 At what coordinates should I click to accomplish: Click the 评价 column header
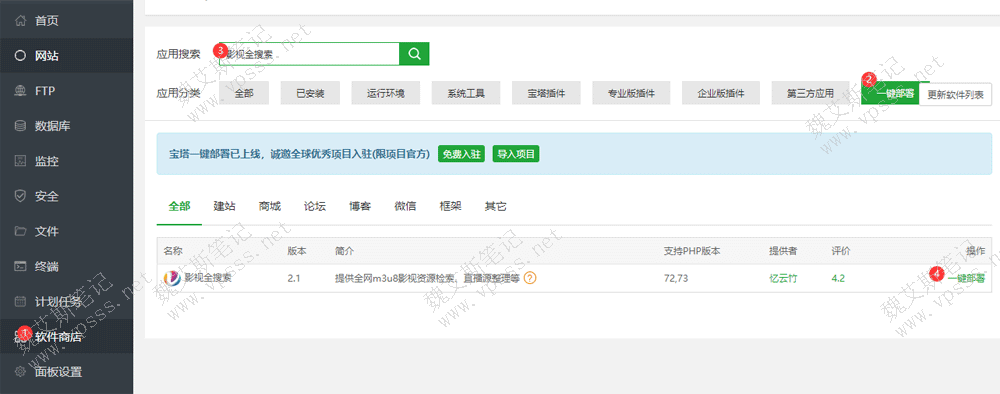click(841, 251)
